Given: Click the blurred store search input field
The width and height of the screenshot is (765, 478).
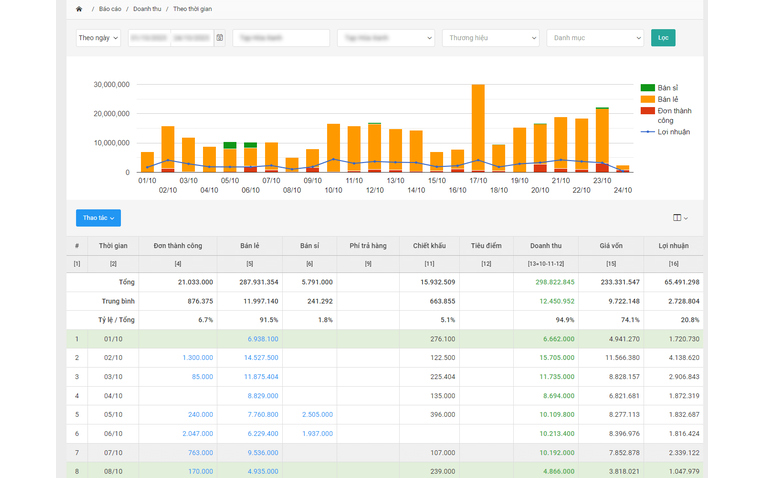Looking at the screenshot, I should click(281, 38).
